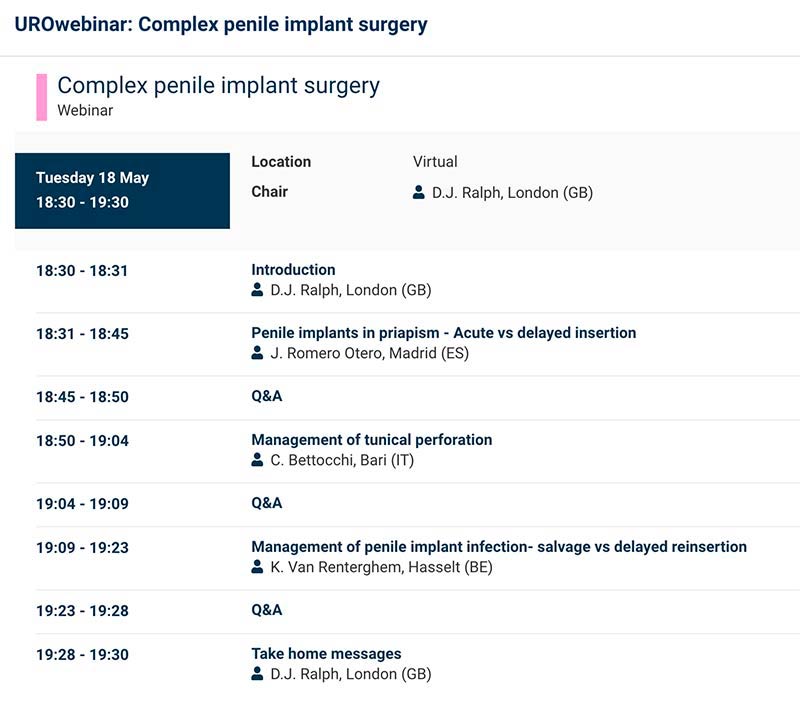Viewport: 800px width, 707px height.
Task: Click person icon next to C. Bettocchi
Action: pyautogui.click(x=258, y=461)
